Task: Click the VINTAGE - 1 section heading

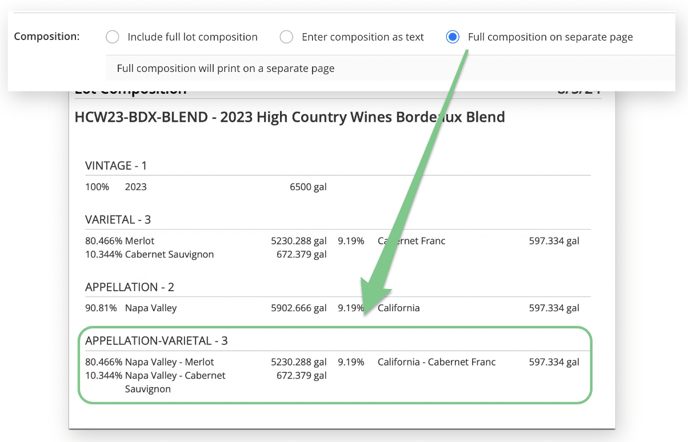Action: pos(116,165)
